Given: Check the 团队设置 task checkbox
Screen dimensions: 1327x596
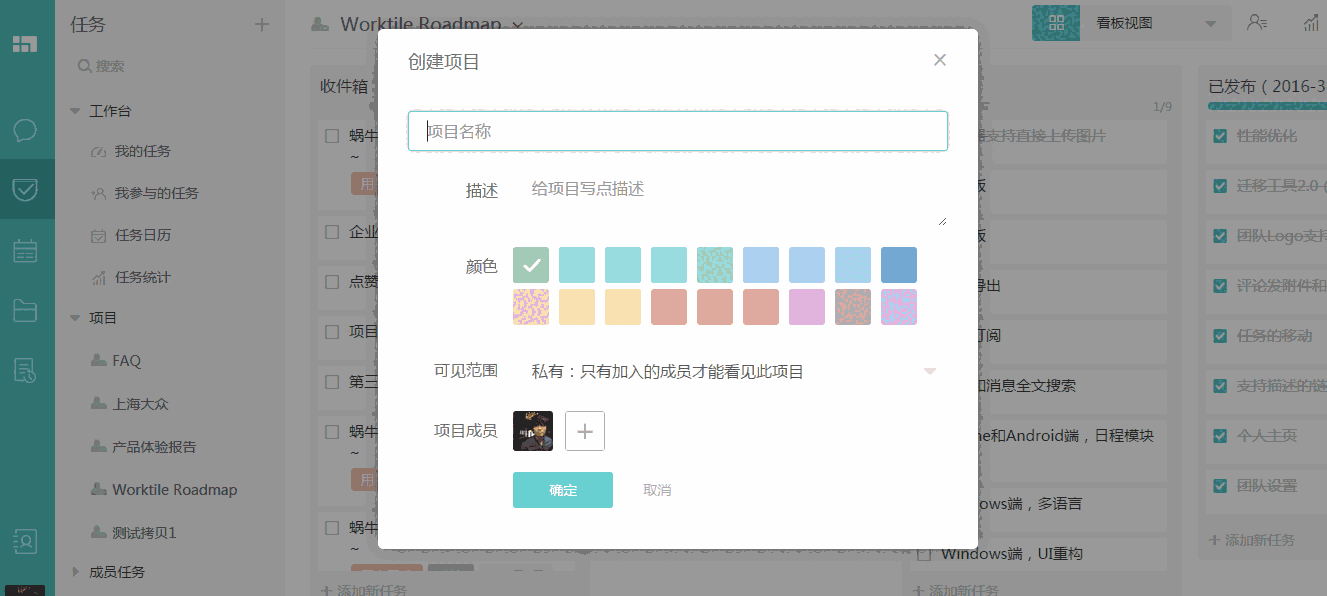Looking at the screenshot, I should point(1220,486).
